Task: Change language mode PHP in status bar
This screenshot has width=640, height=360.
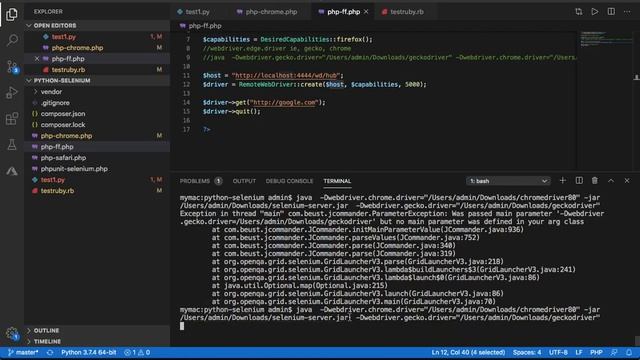Action: click(596, 352)
